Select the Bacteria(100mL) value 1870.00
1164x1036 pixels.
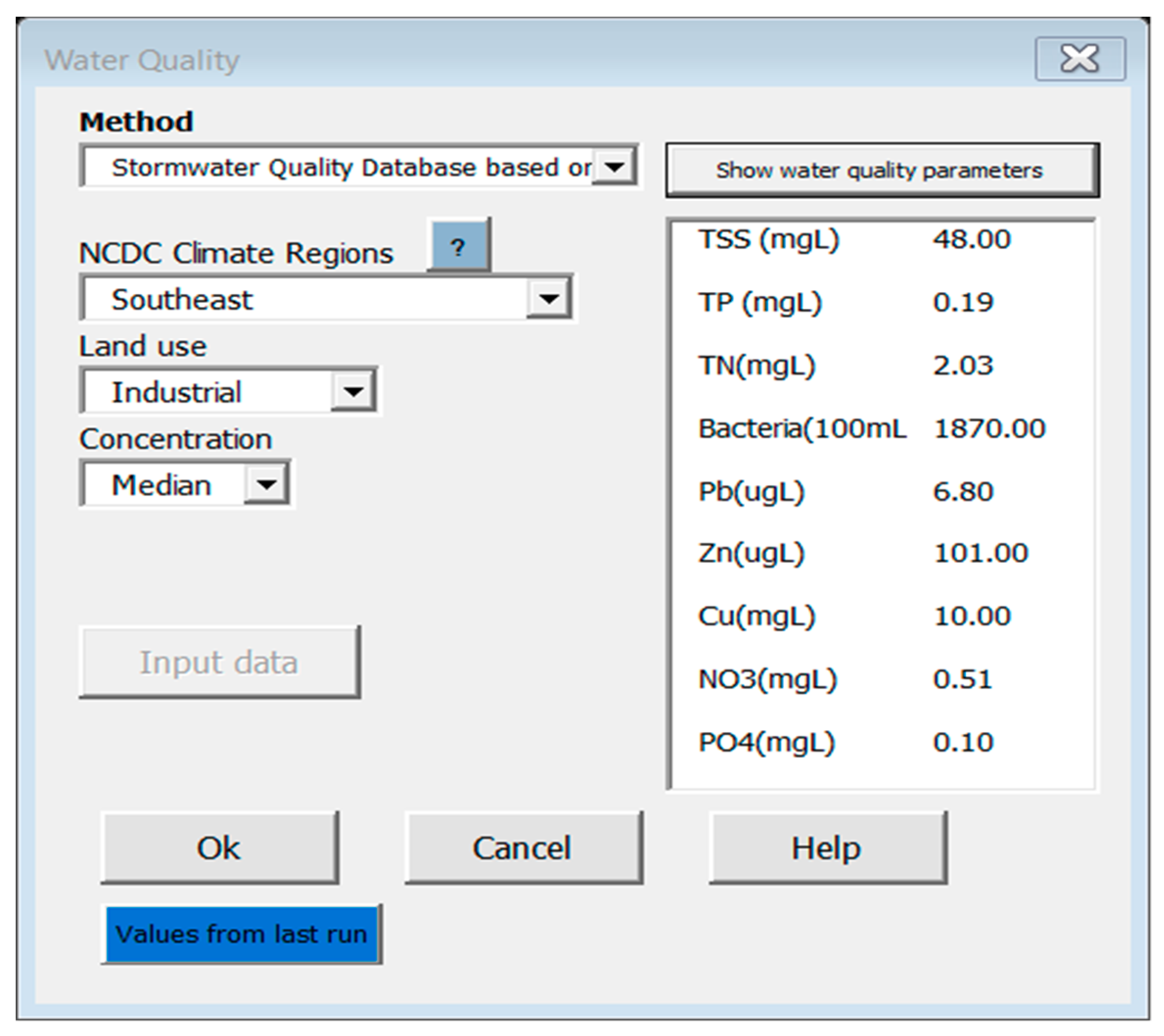point(990,428)
